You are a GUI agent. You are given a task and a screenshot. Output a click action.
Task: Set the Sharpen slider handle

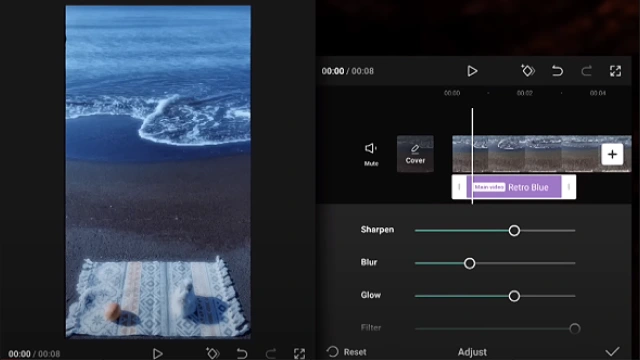[514, 231]
